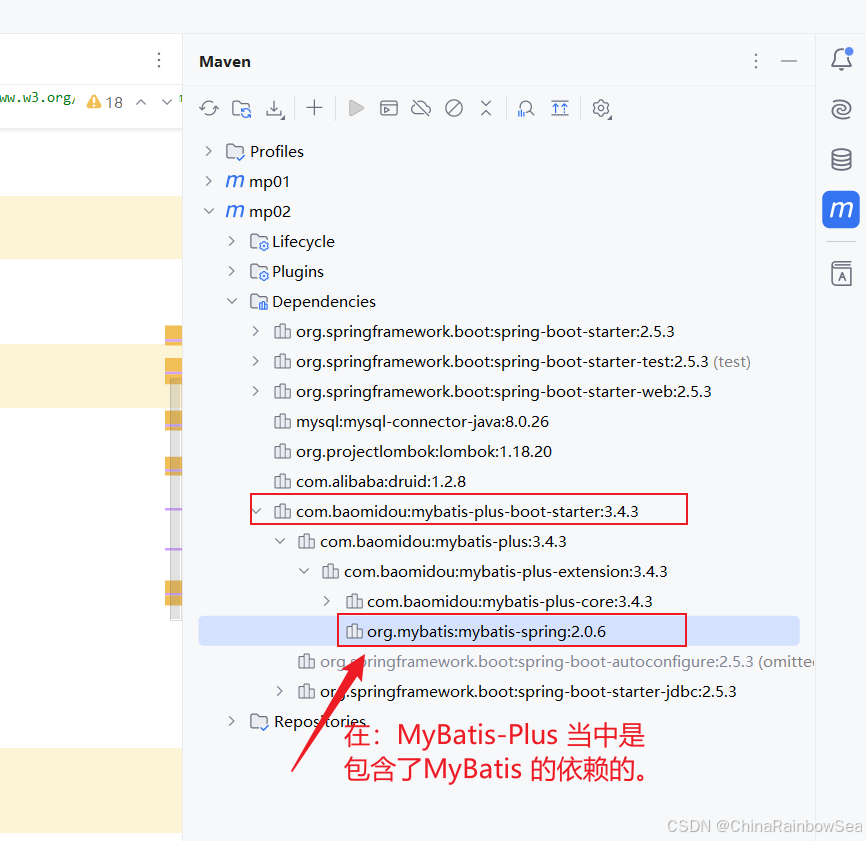
Task: Go to previous highlighted error arrow
Action: click(x=141, y=102)
